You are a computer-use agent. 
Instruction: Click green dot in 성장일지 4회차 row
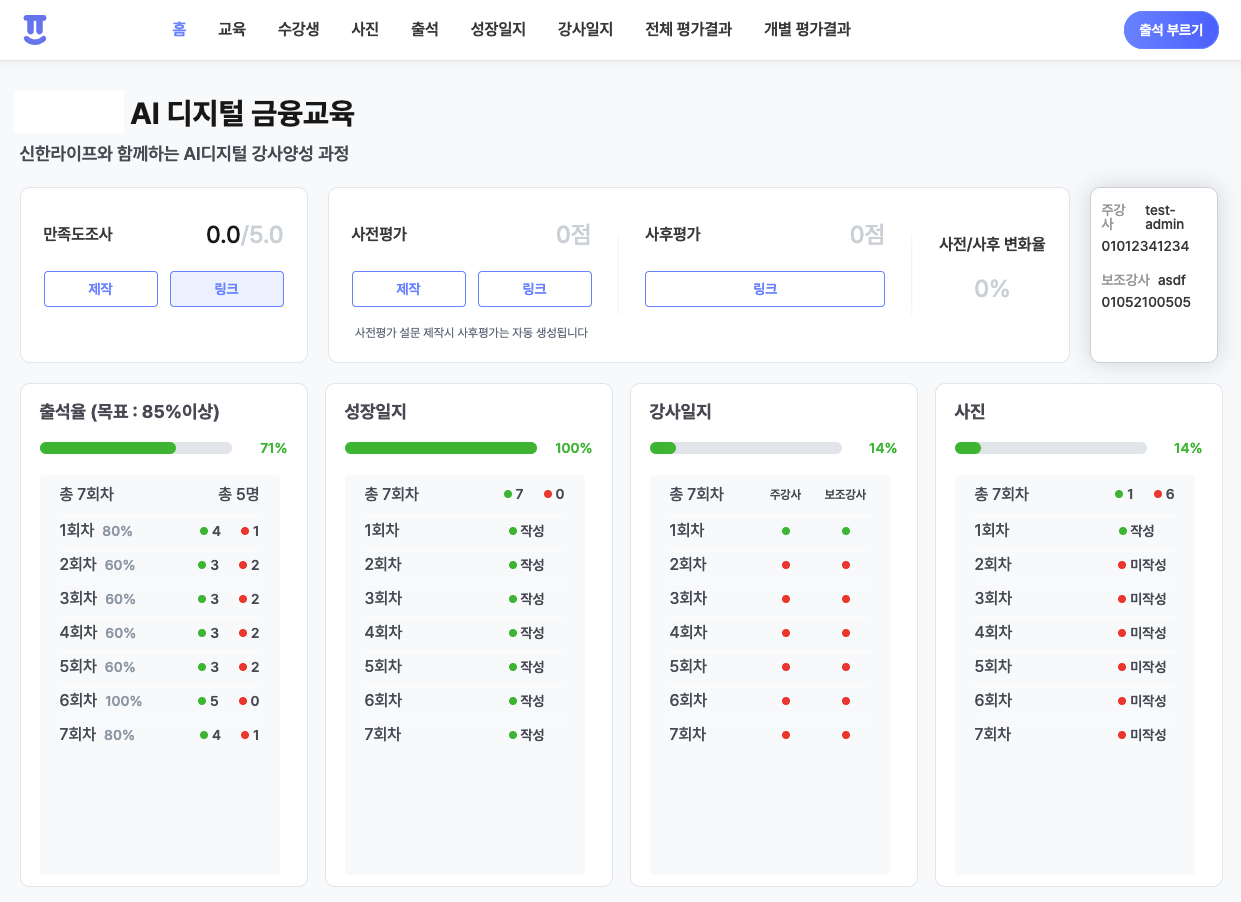513,633
